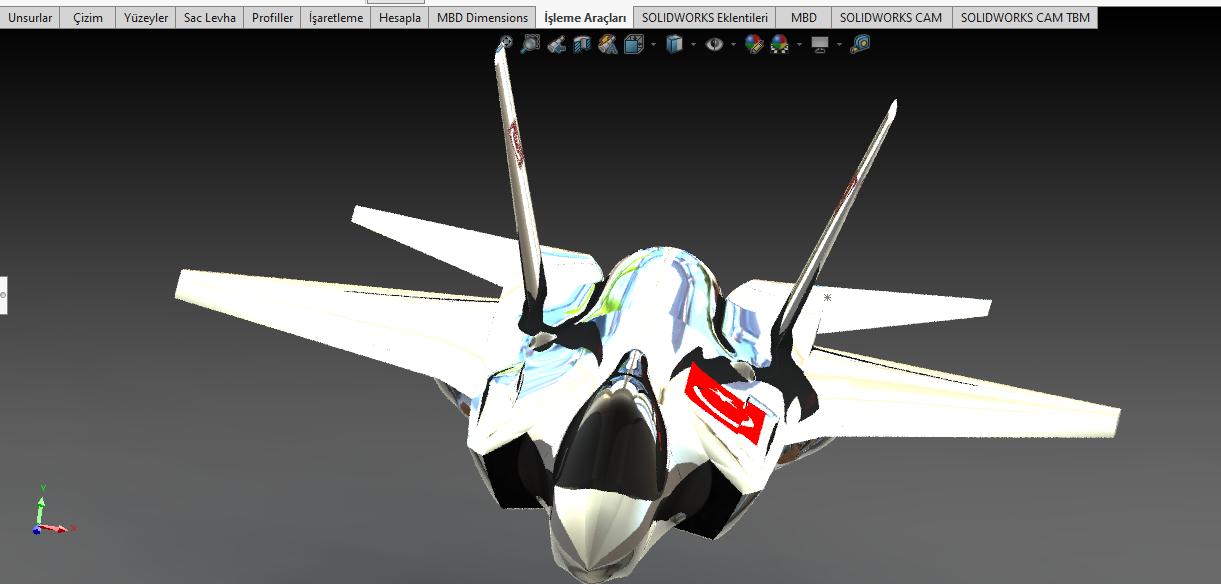Expand the collapsed left panel handle

[3, 295]
